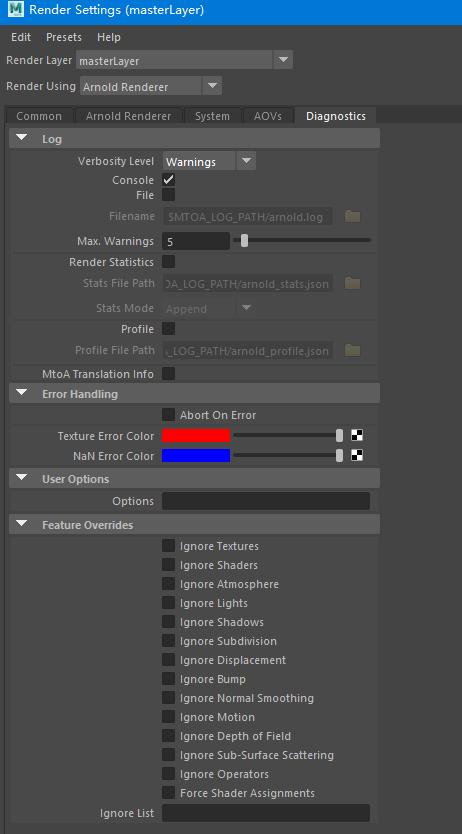
Task: Click the Ignore List input field
Action: tap(266, 813)
